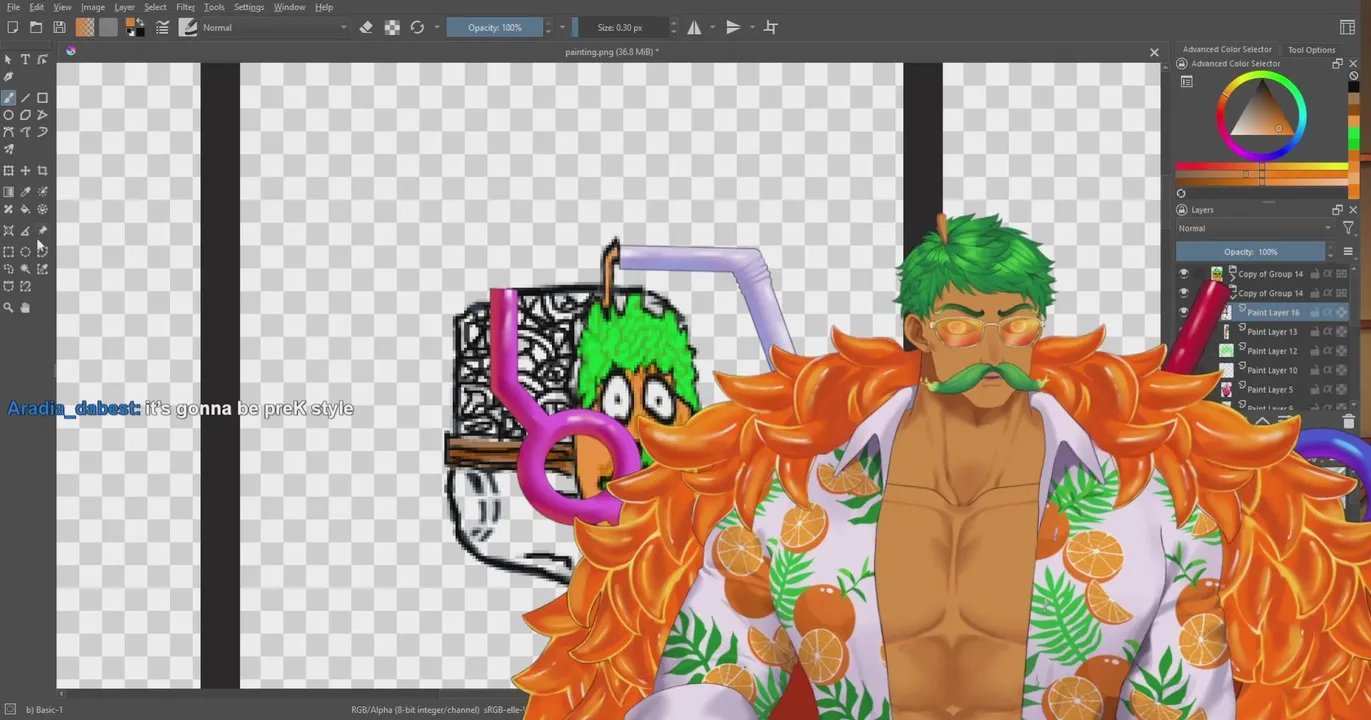Open the File menu

pyautogui.click(x=13, y=7)
